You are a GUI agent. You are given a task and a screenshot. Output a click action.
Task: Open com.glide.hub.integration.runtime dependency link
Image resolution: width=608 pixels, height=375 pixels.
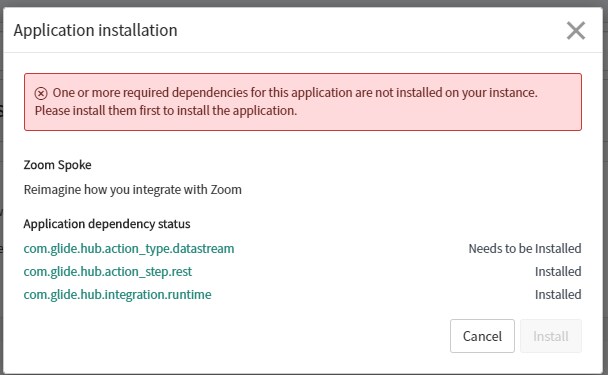pos(117,295)
